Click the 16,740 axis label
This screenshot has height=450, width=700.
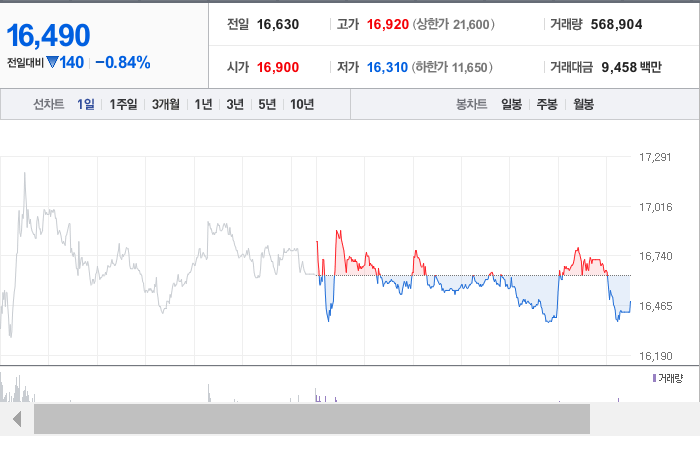(655, 256)
